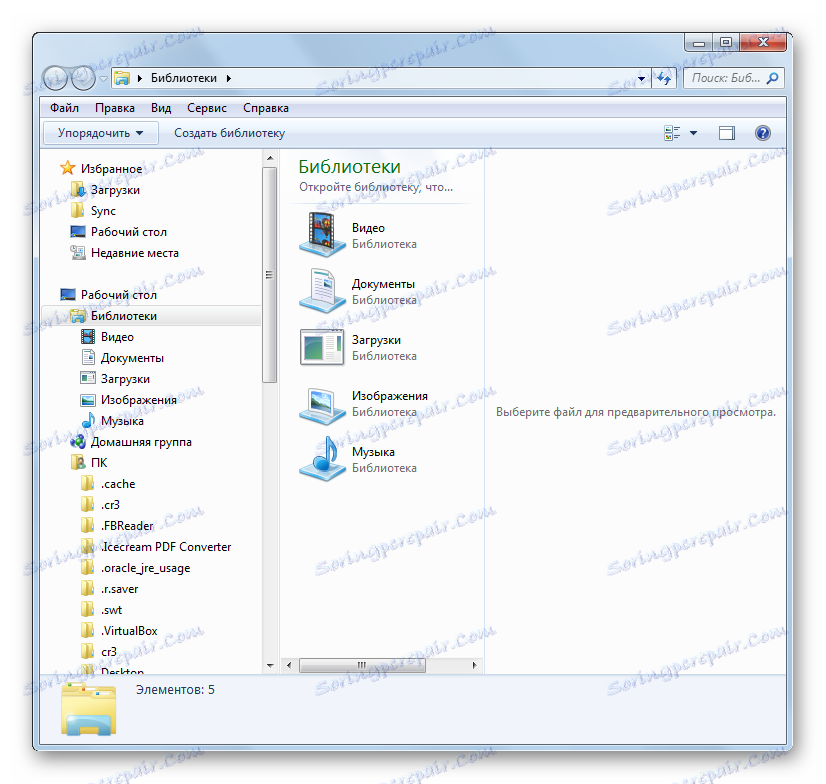Click the horizontal scrollbar right arrow
Image resolution: width=826 pixels, height=784 pixels.
click(474, 664)
